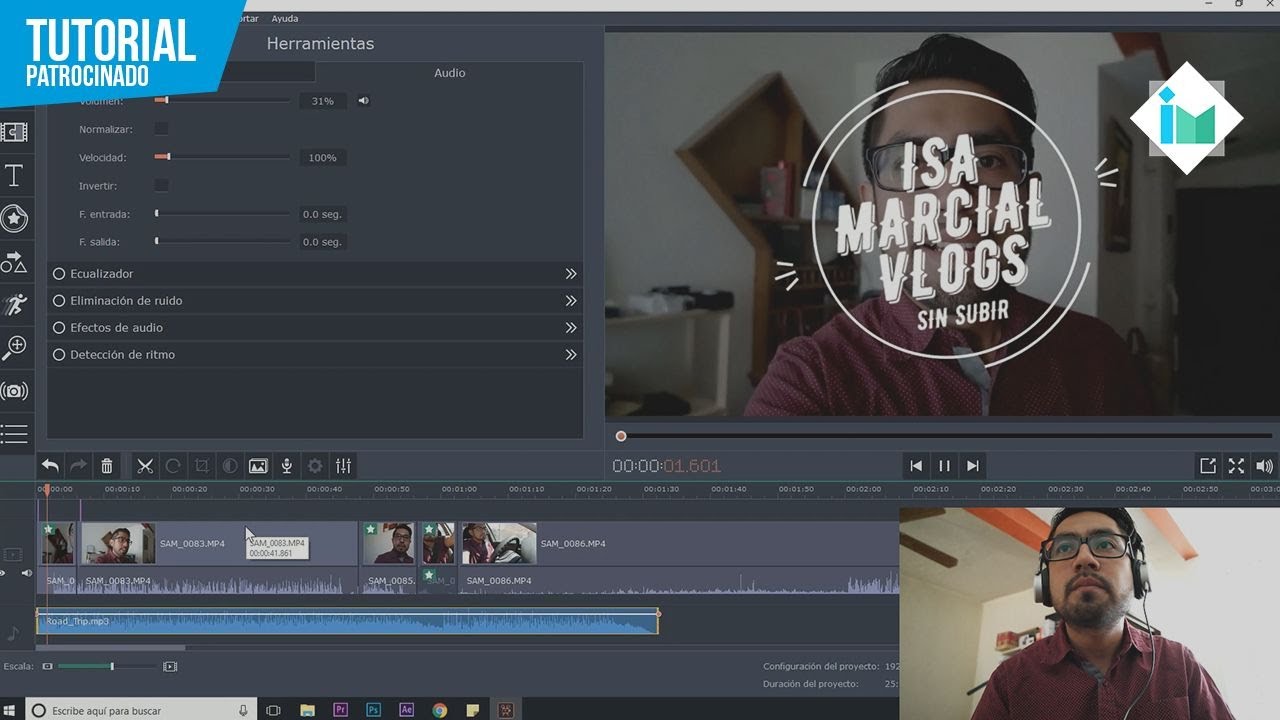Open the Stickers panel star icon
Screen dimensions: 1280x720
click(14, 218)
